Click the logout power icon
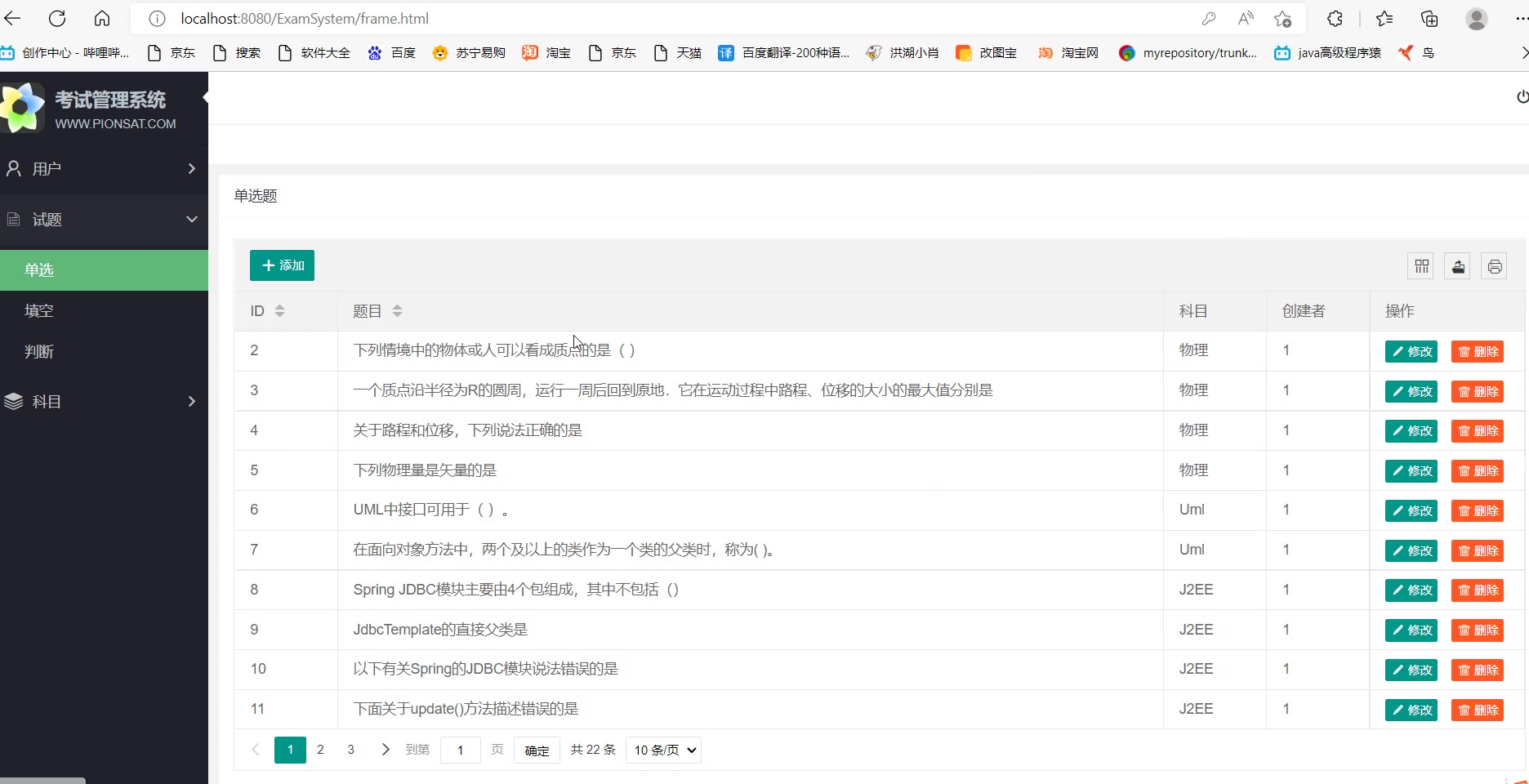The height and width of the screenshot is (784, 1529). (1522, 97)
